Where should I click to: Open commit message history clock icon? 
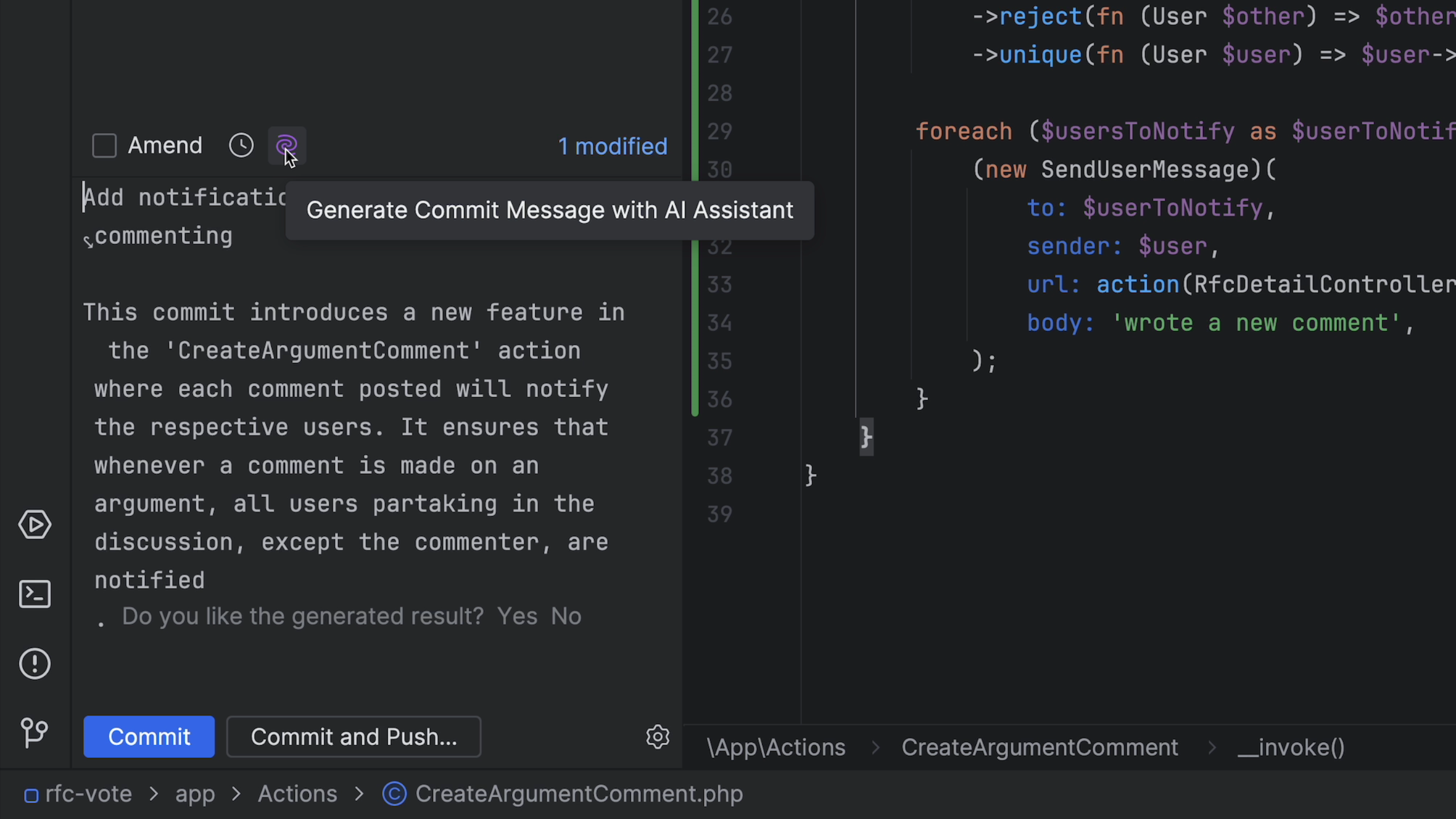click(x=241, y=146)
